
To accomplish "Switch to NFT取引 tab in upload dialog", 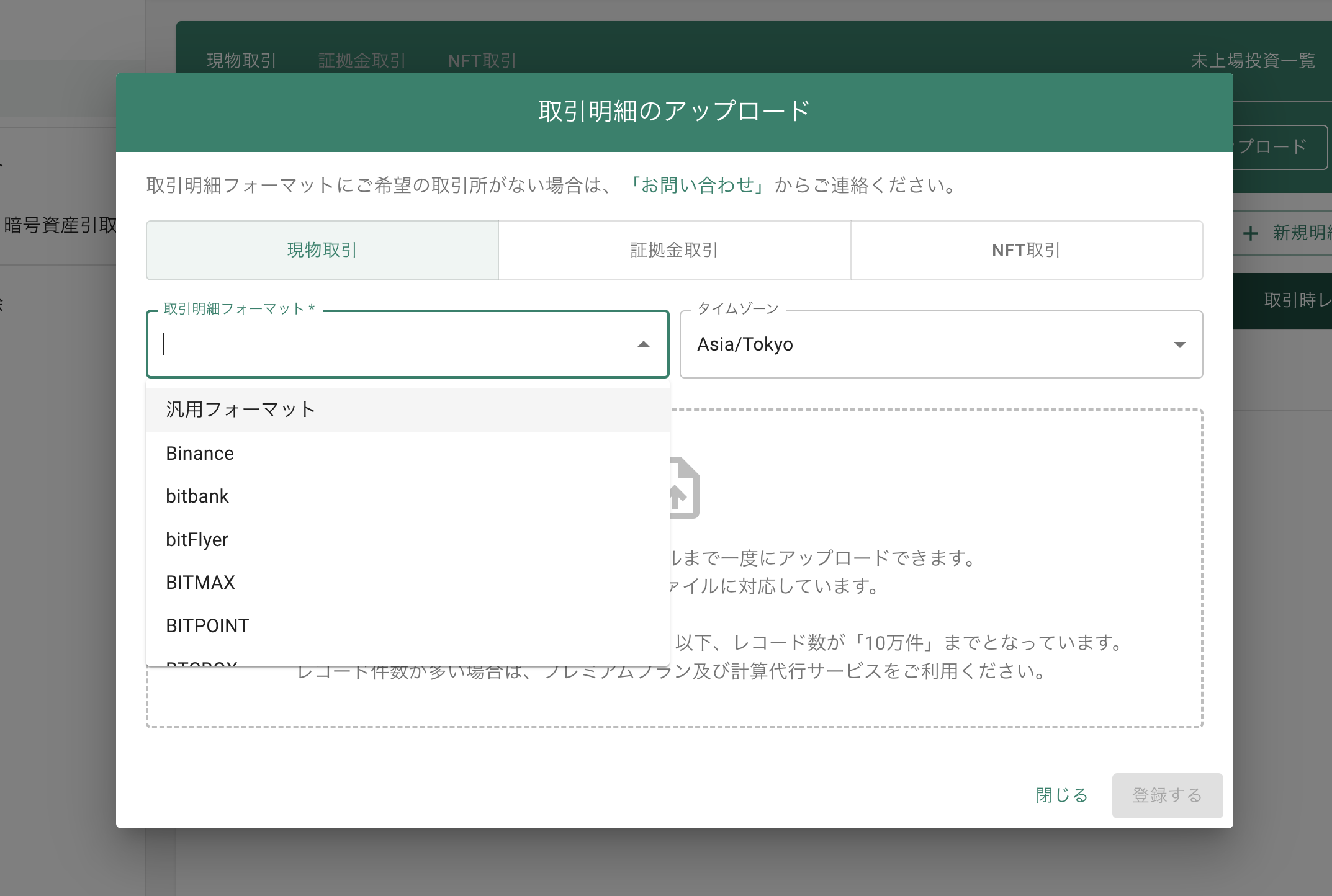I will click(1027, 250).
